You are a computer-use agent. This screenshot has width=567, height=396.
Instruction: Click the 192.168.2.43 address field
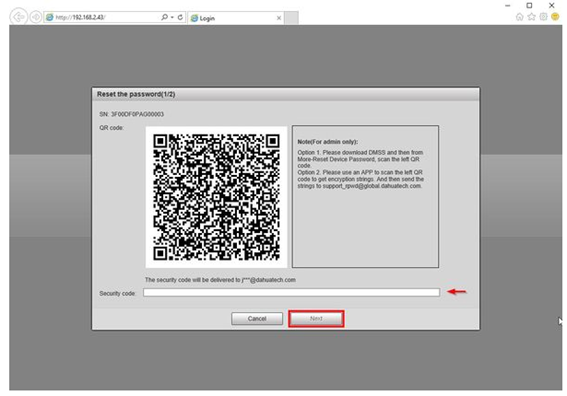pyautogui.click(x=103, y=17)
